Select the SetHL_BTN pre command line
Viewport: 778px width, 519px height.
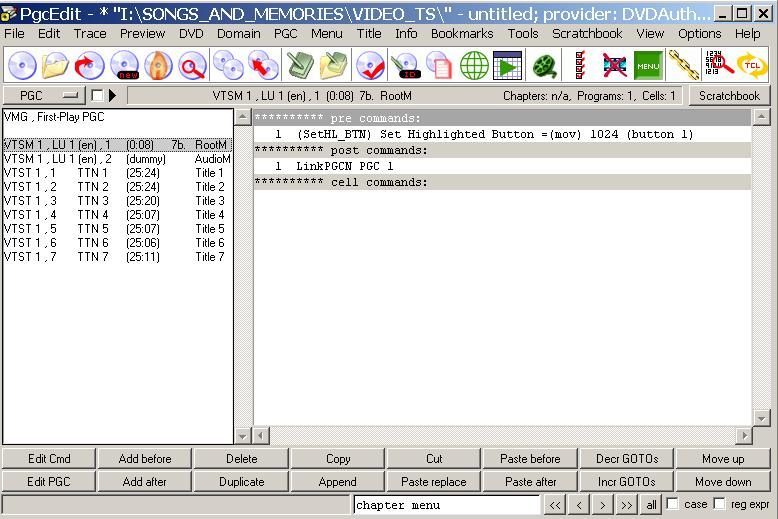point(502,134)
